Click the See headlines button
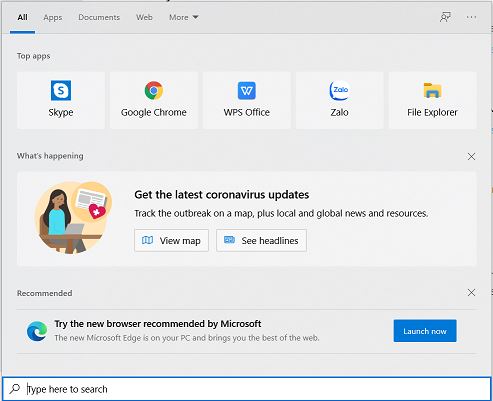Viewport: 493px width, 401px height. (x=261, y=240)
